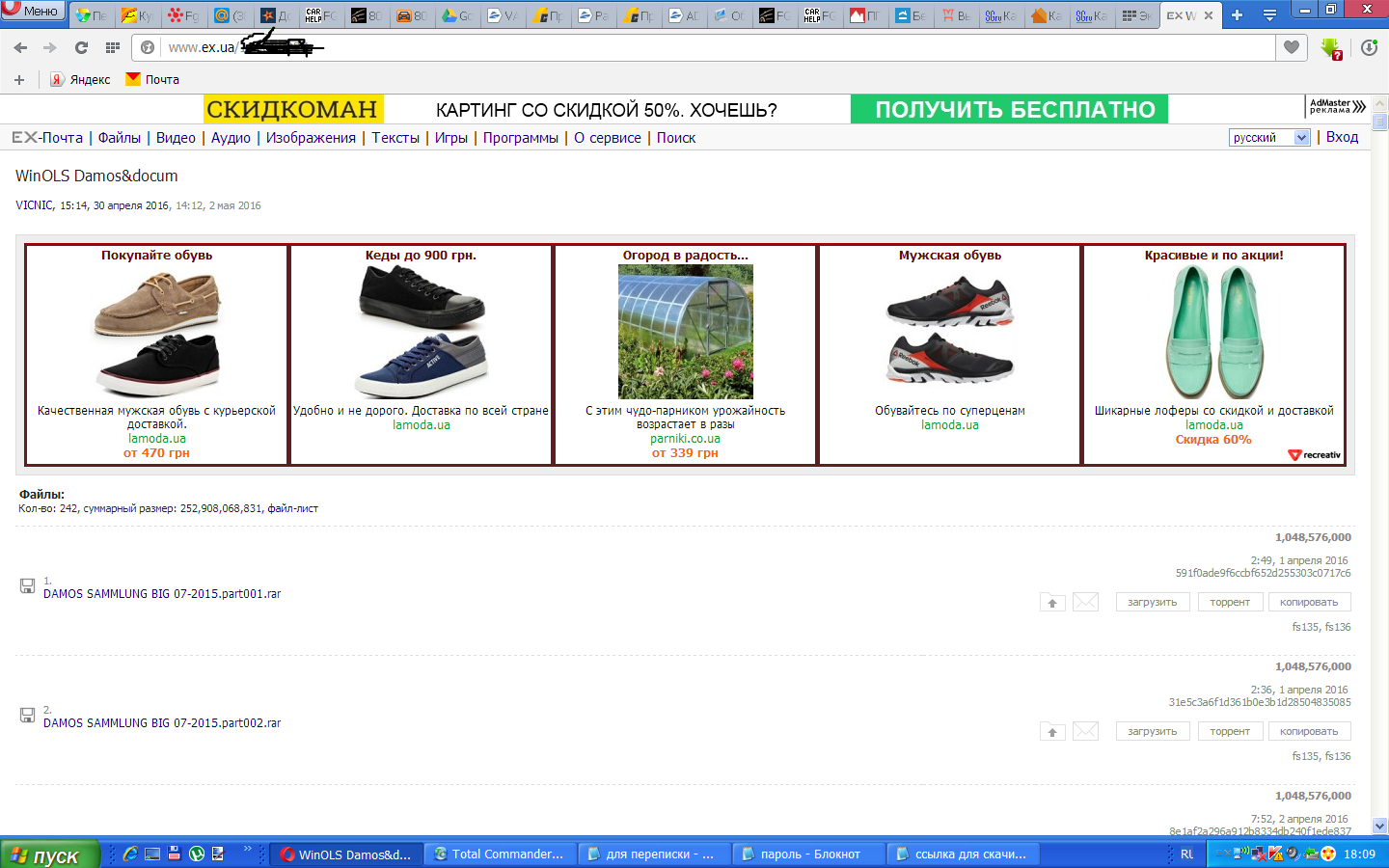
Task: Expand the русский language dropdown
Action: click(1269, 137)
